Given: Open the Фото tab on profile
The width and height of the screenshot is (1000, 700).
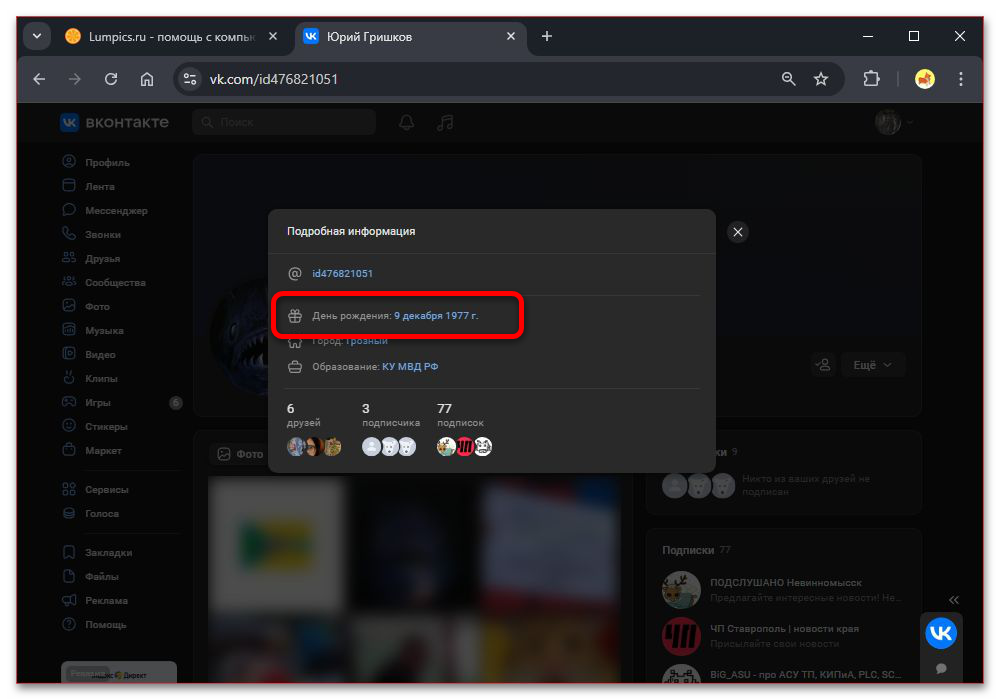Looking at the screenshot, I should (x=240, y=454).
